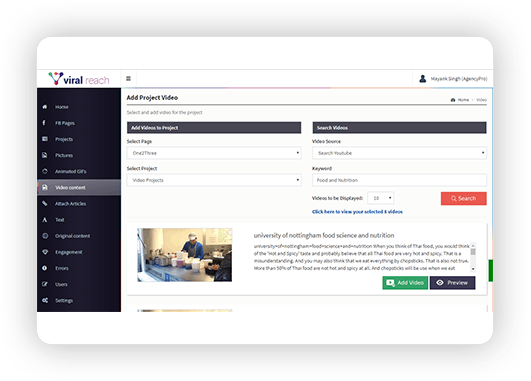Click the Viral Reach logo
The height and width of the screenshot is (381, 531).
point(79,79)
